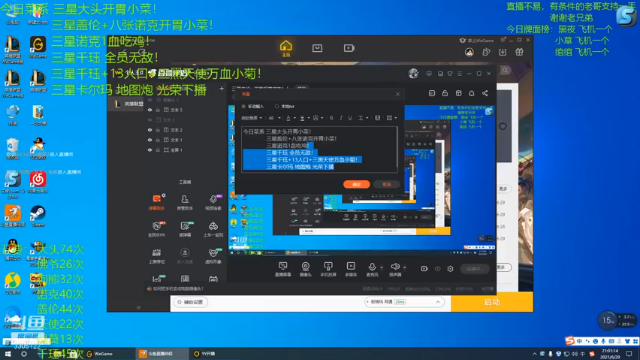Viewport: 640px width, 360px height.
Task: Open the skin (shirt) icon in title bar
Action: coord(450,73)
